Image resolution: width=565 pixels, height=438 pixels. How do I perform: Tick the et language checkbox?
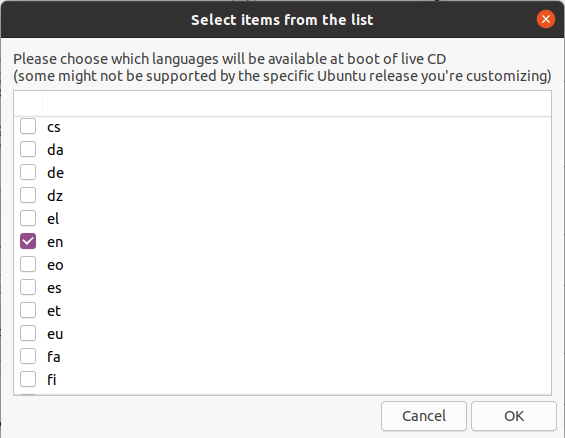pyautogui.click(x=28, y=310)
